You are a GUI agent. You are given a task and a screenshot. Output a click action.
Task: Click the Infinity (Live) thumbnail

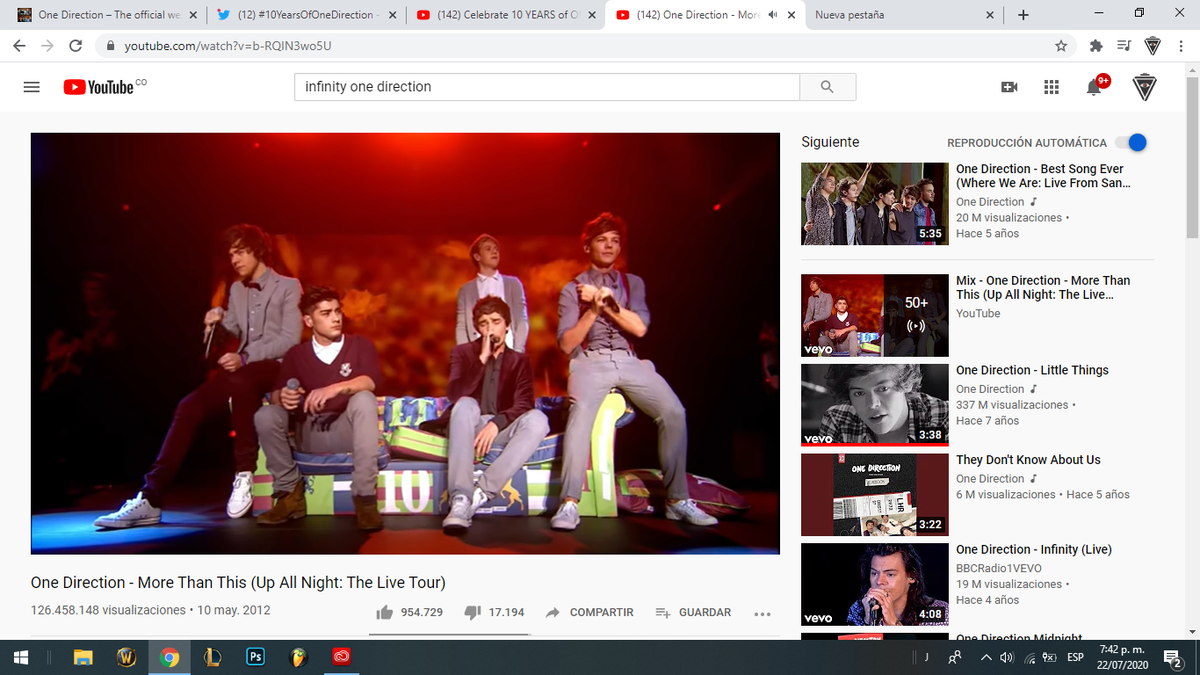(875, 584)
